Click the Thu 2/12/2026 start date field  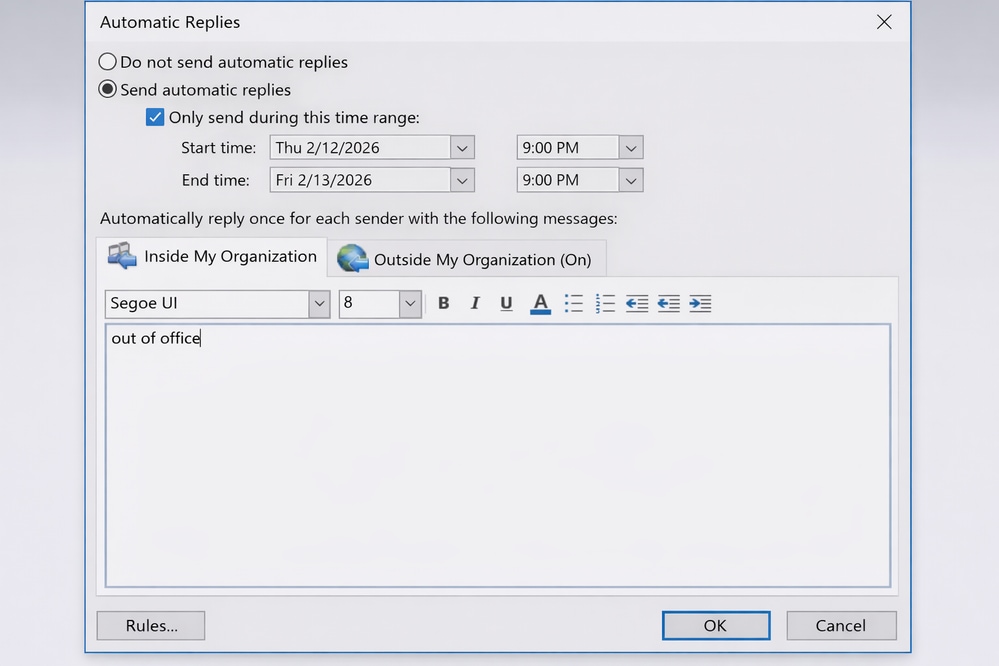pos(360,148)
